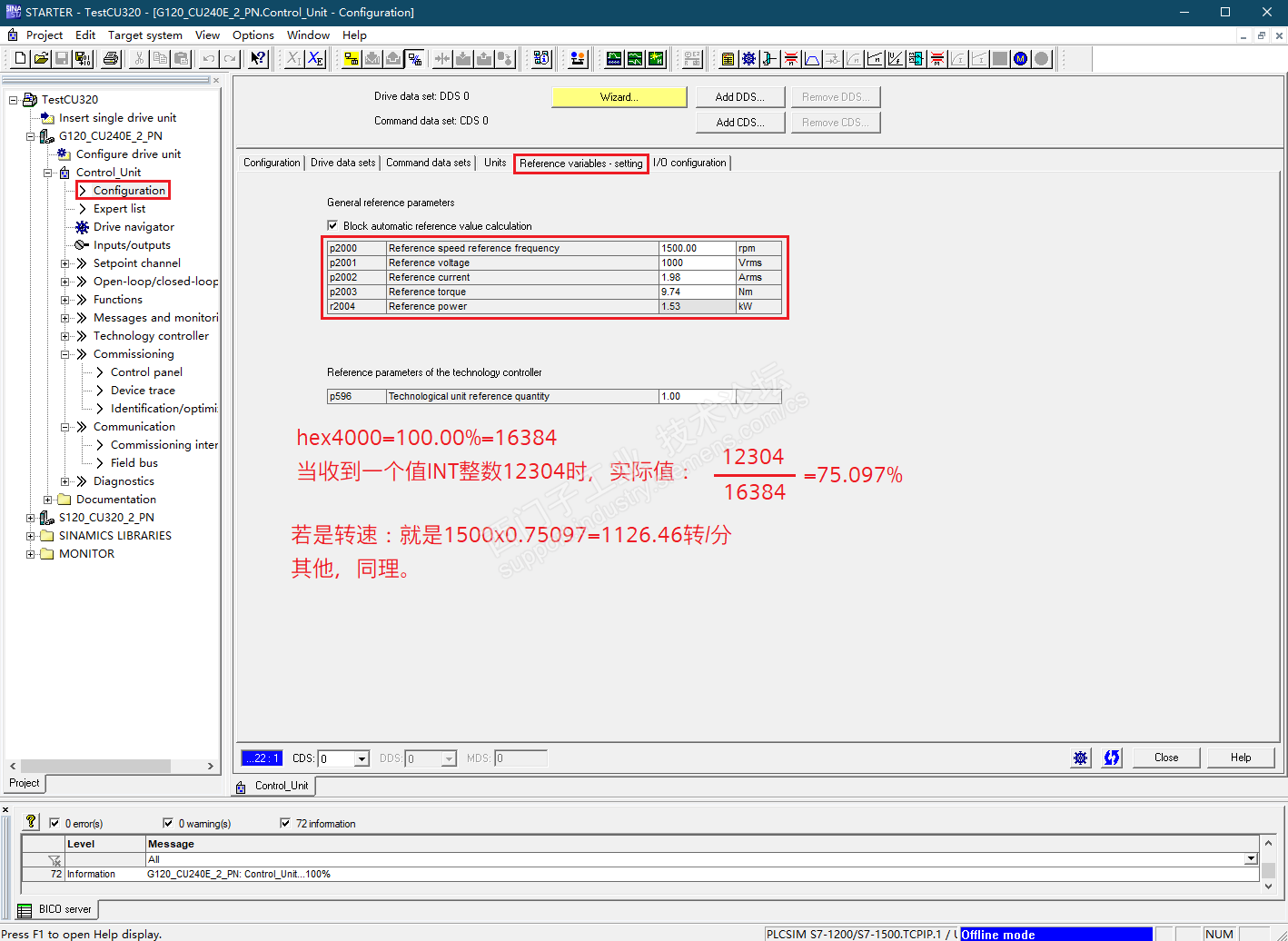Select Expert list in the project tree
The height and width of the screenshot is (941, 1288).
[119, 209]
